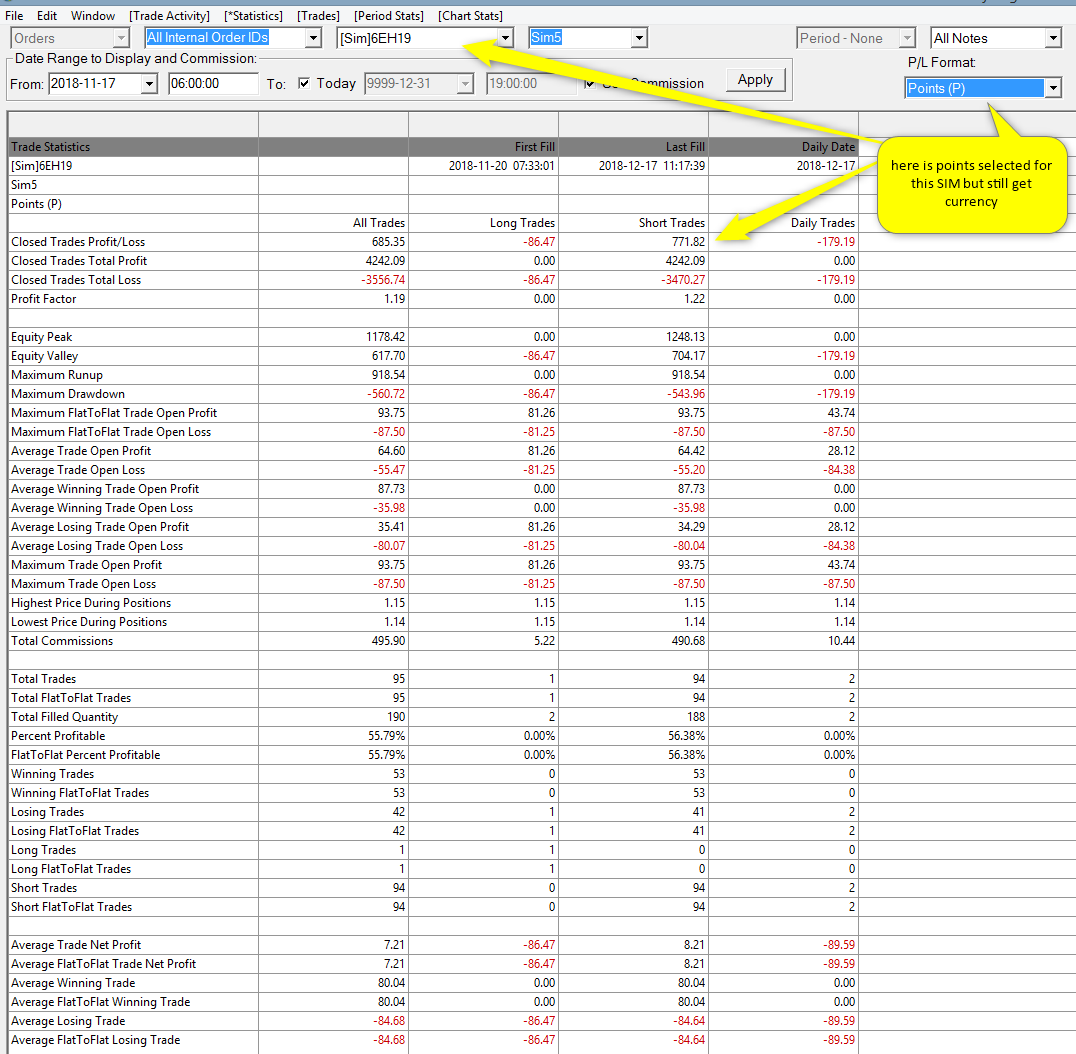Switch to the [Trade Activity] tab

pyautogui.click(x=169, y=16)
